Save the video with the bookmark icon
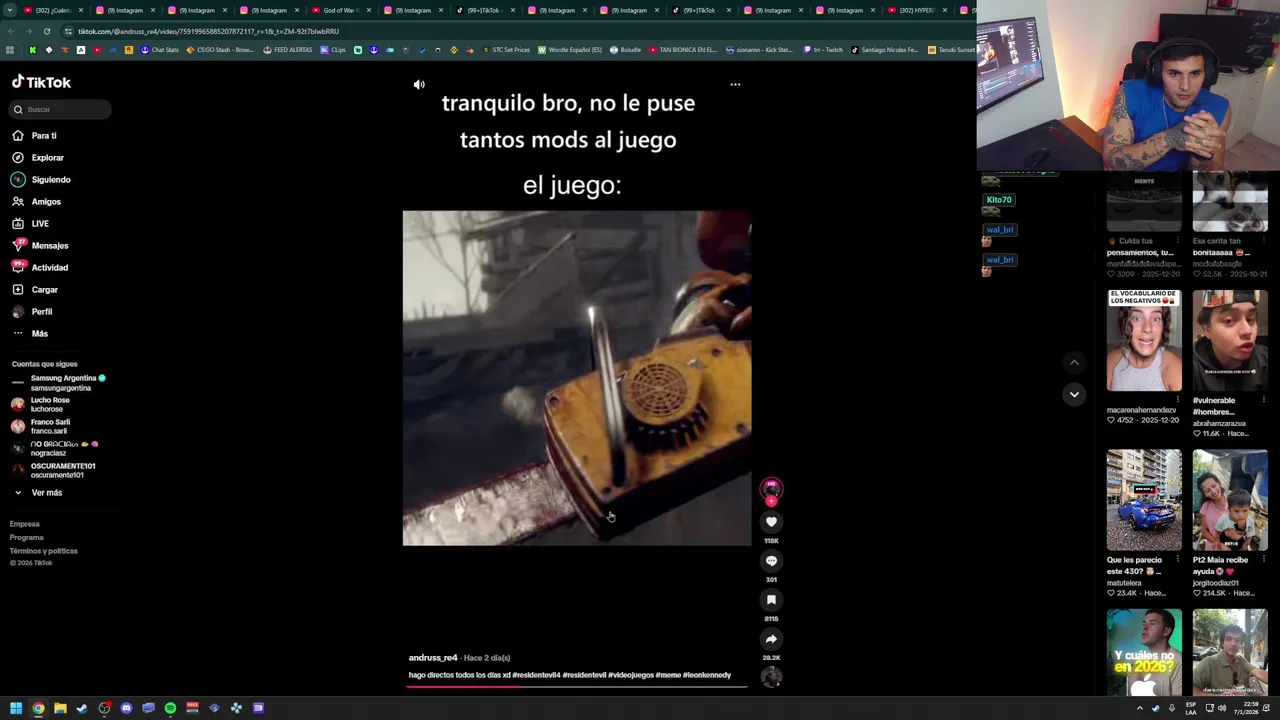Viewport: 1280px width, 720px height. [x=771, y=600]
